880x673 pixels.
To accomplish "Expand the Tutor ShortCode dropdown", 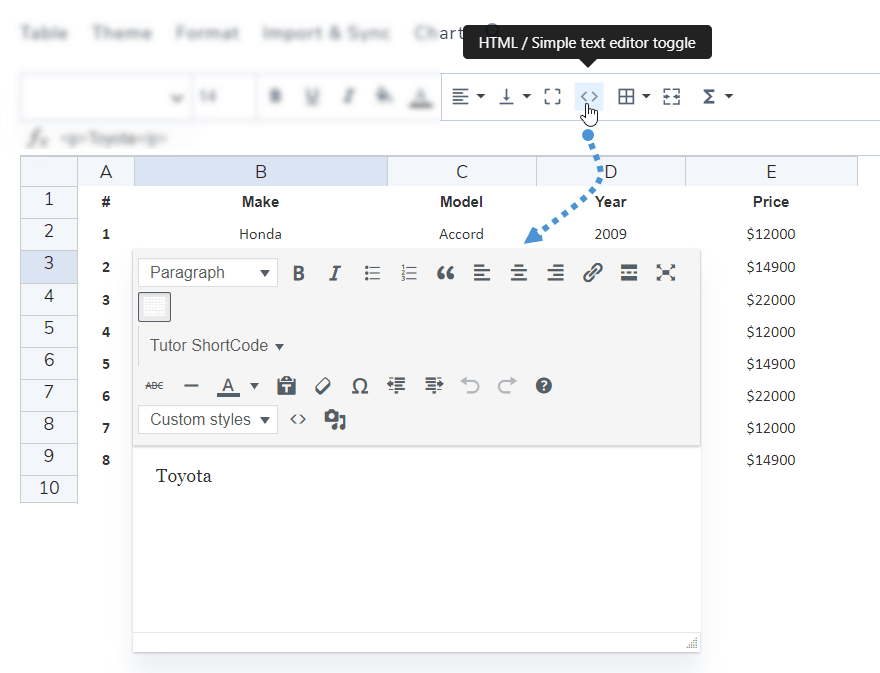I will [x=216, y=346].
